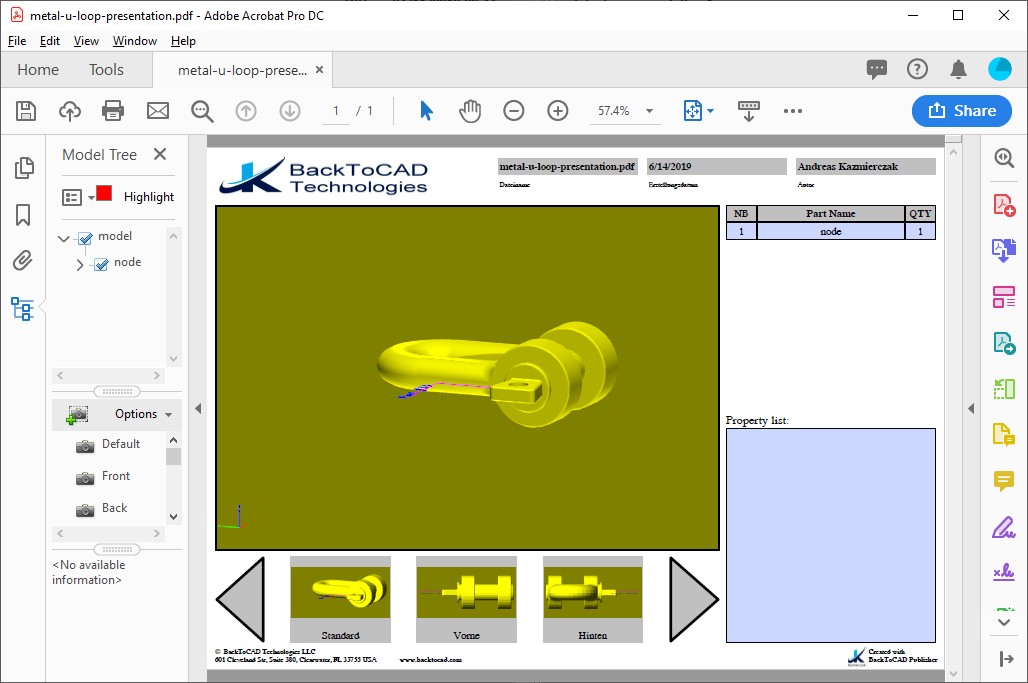Open the Fill & Sign pen tool
Screen dimensions: 1028x683
pos(1004,527)
